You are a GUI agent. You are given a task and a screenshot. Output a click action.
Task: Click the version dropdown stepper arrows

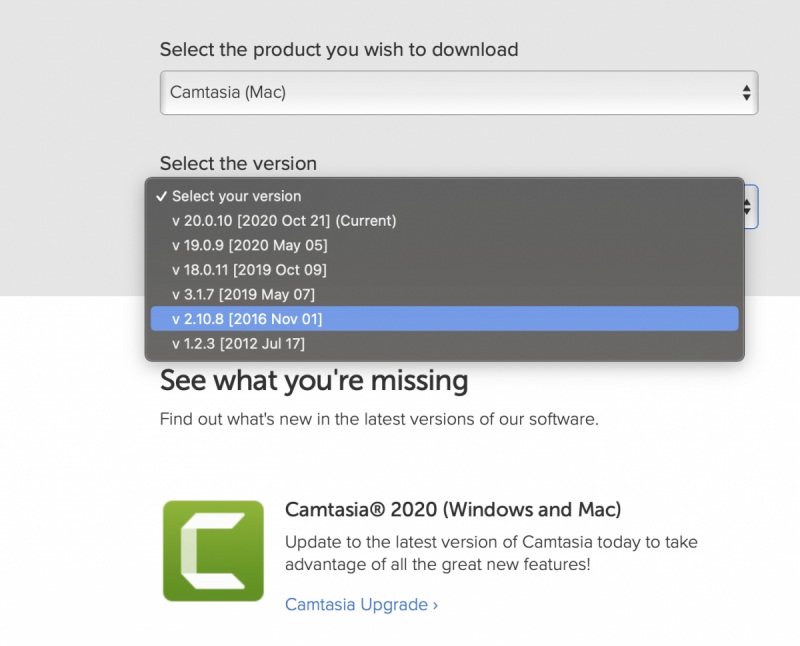(x=747, y=207)
